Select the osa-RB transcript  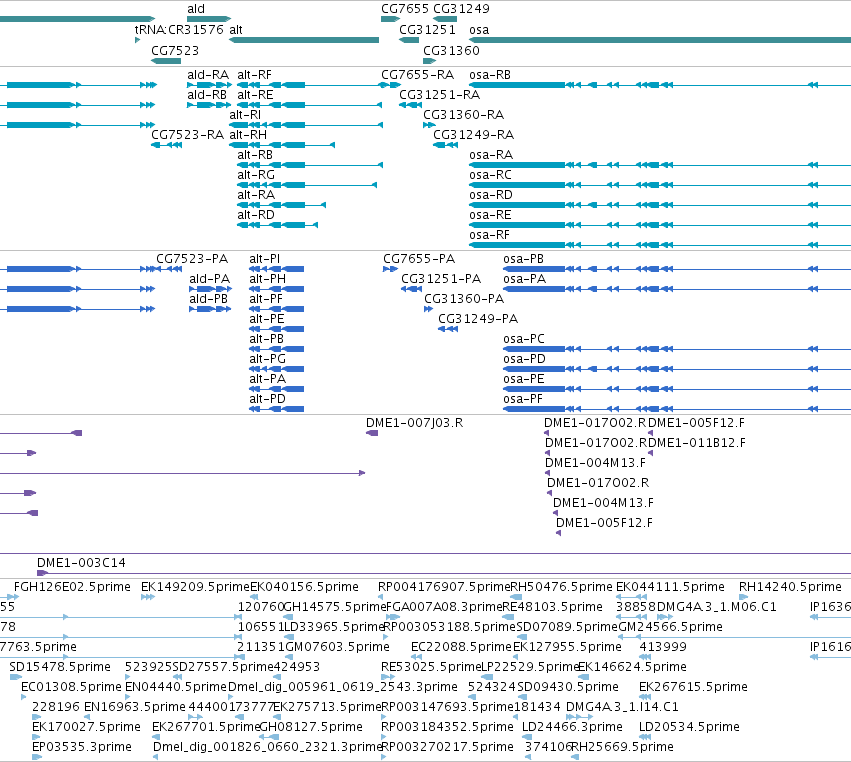(660, 85)
